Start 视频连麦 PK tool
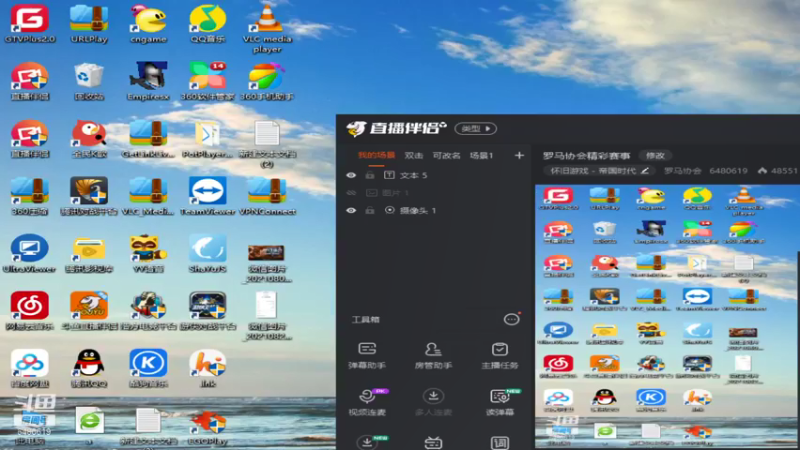Viewport: 800px width, 450px height. click(x=367, y=402)
